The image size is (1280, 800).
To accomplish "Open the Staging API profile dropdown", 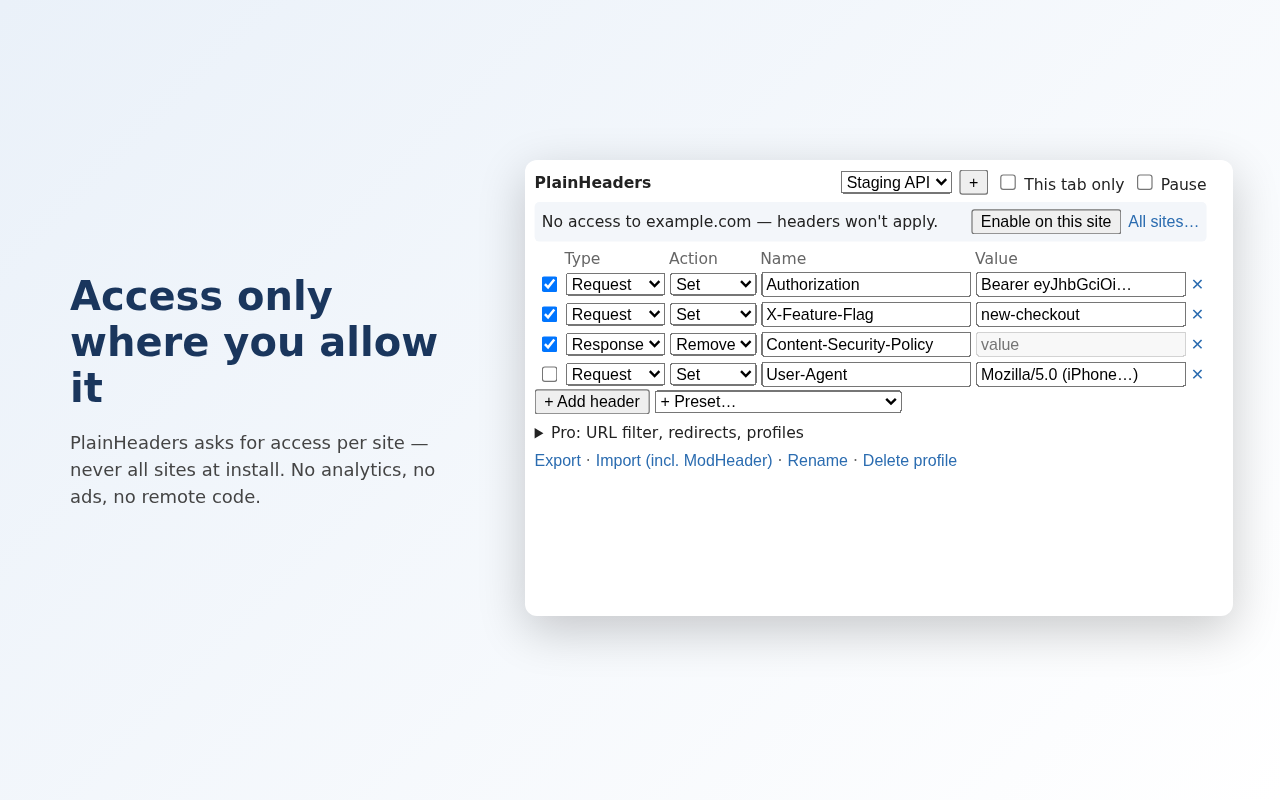I will coord(896,182).
